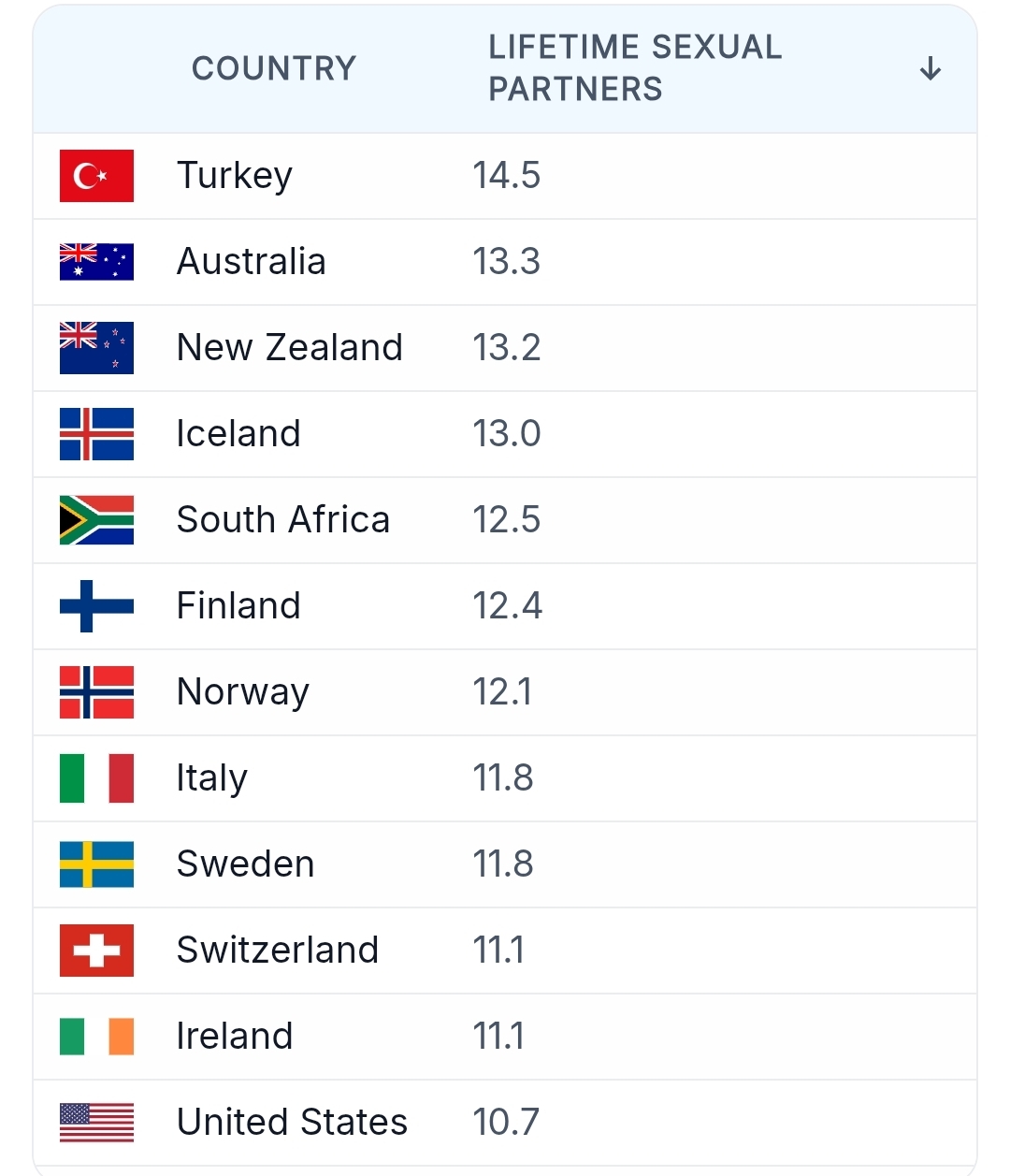Click the 10.7 value for United States
1010x1176 pixels.
point(506,1123)
